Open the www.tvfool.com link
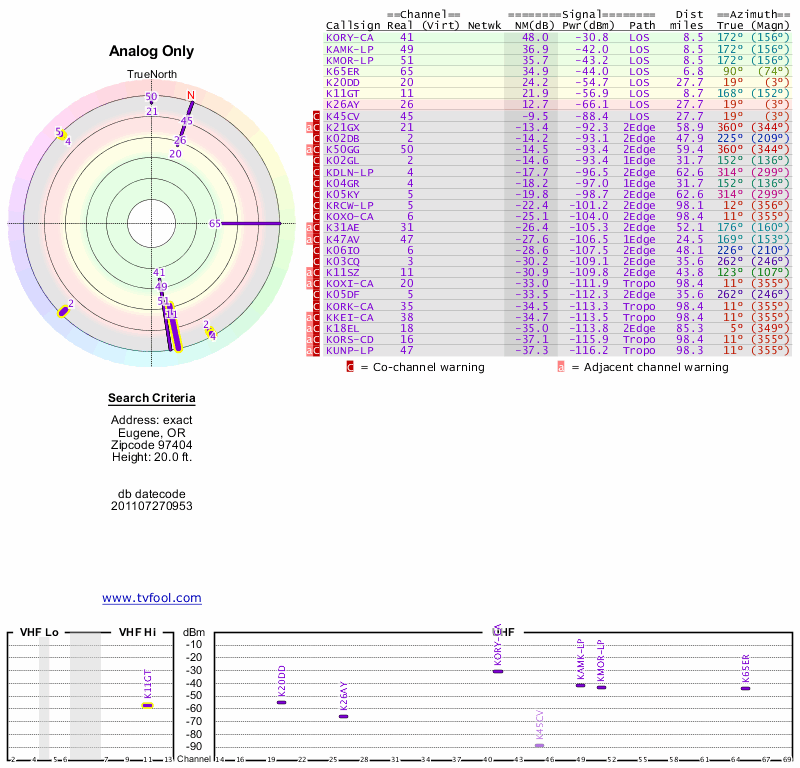The image size is (800, 768). coord(152,598)
